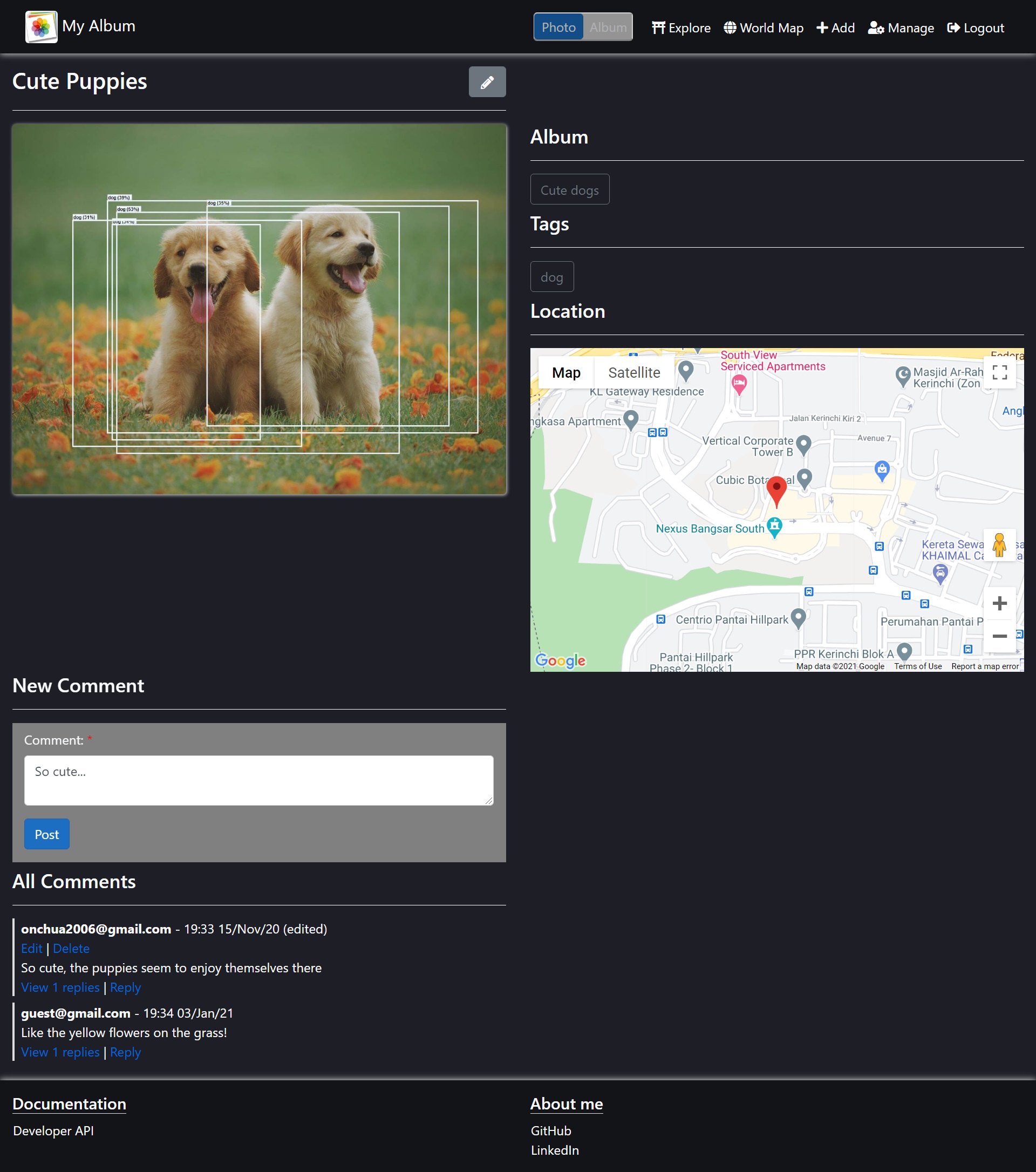
Task: Click Delete link on first comment
Action: pyautogui.click(x=71, y=949)
